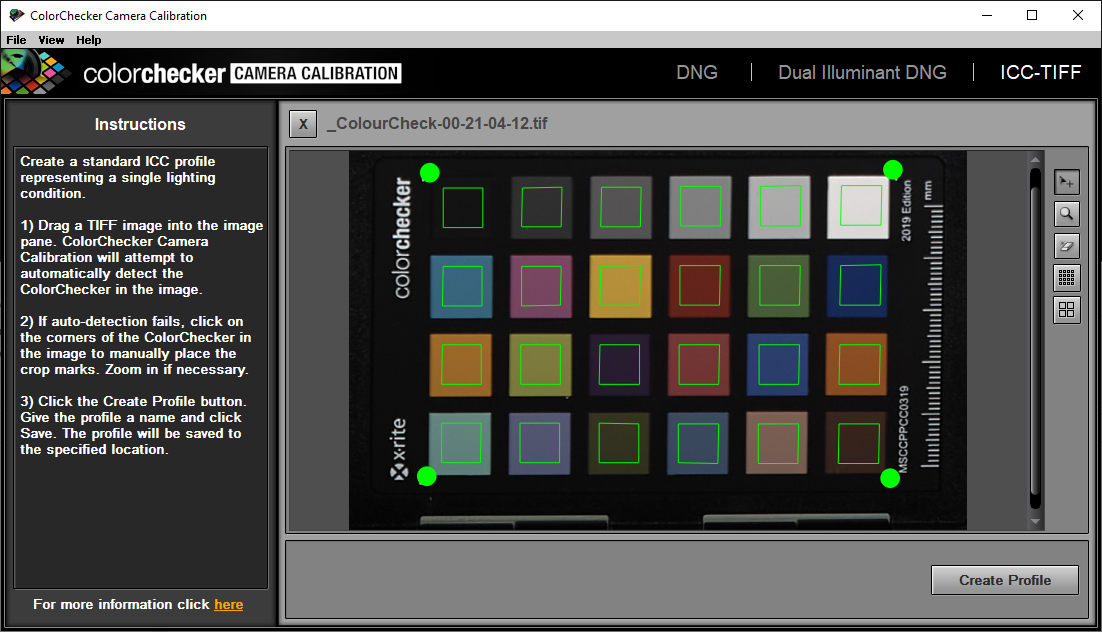Image resolution: width=1102 pixels, height=632 pixels.
Task: Switch to the DNG tab
Action: [x=696, y=72]
